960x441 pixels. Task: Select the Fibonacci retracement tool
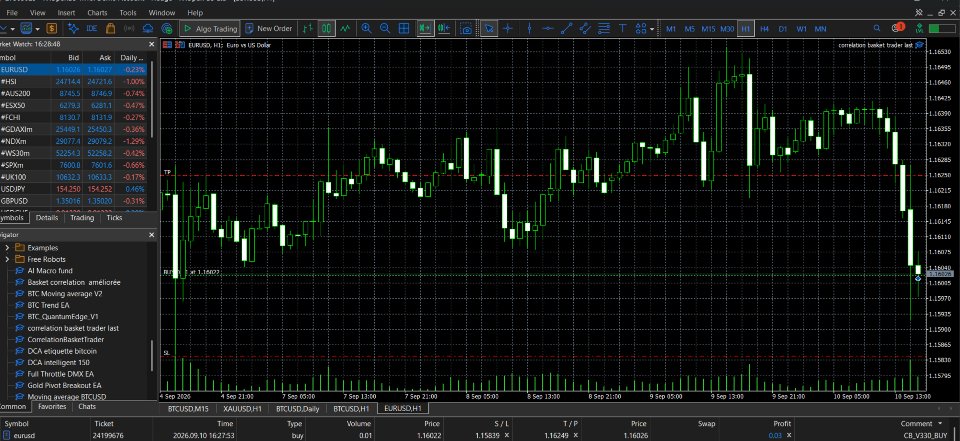(604, 28)
